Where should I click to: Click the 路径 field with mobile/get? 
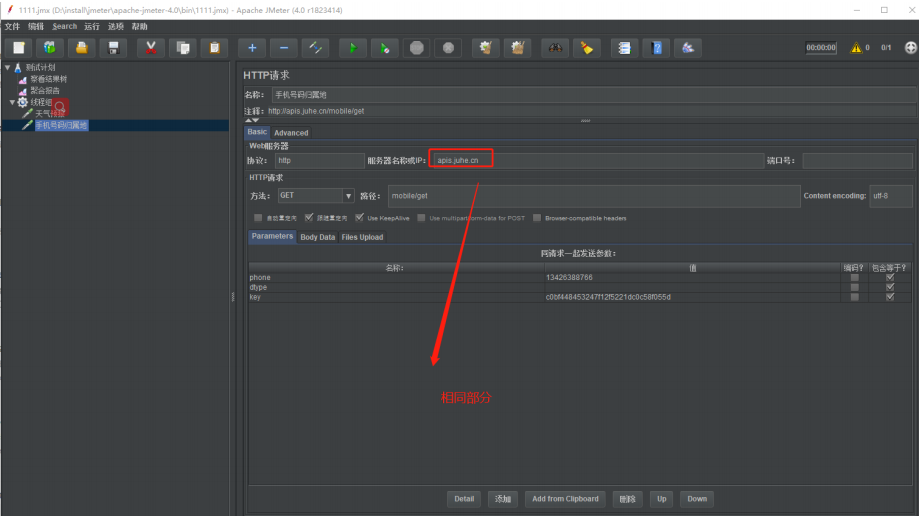594,196
